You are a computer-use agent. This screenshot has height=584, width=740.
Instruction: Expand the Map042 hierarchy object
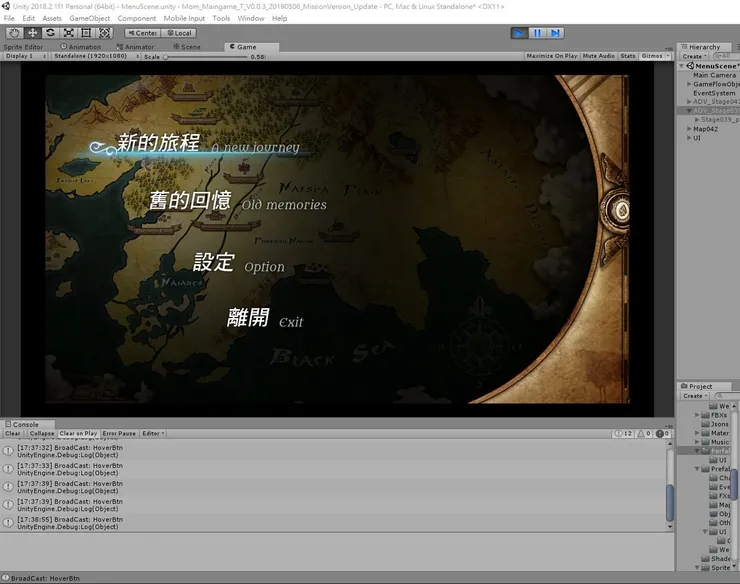[689, 129]
